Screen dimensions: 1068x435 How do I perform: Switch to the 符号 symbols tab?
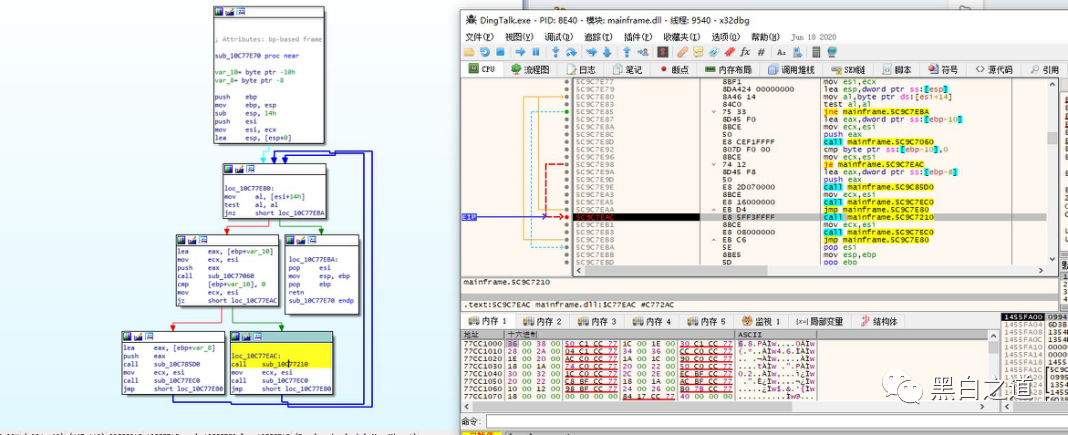[x=943, y=69]
